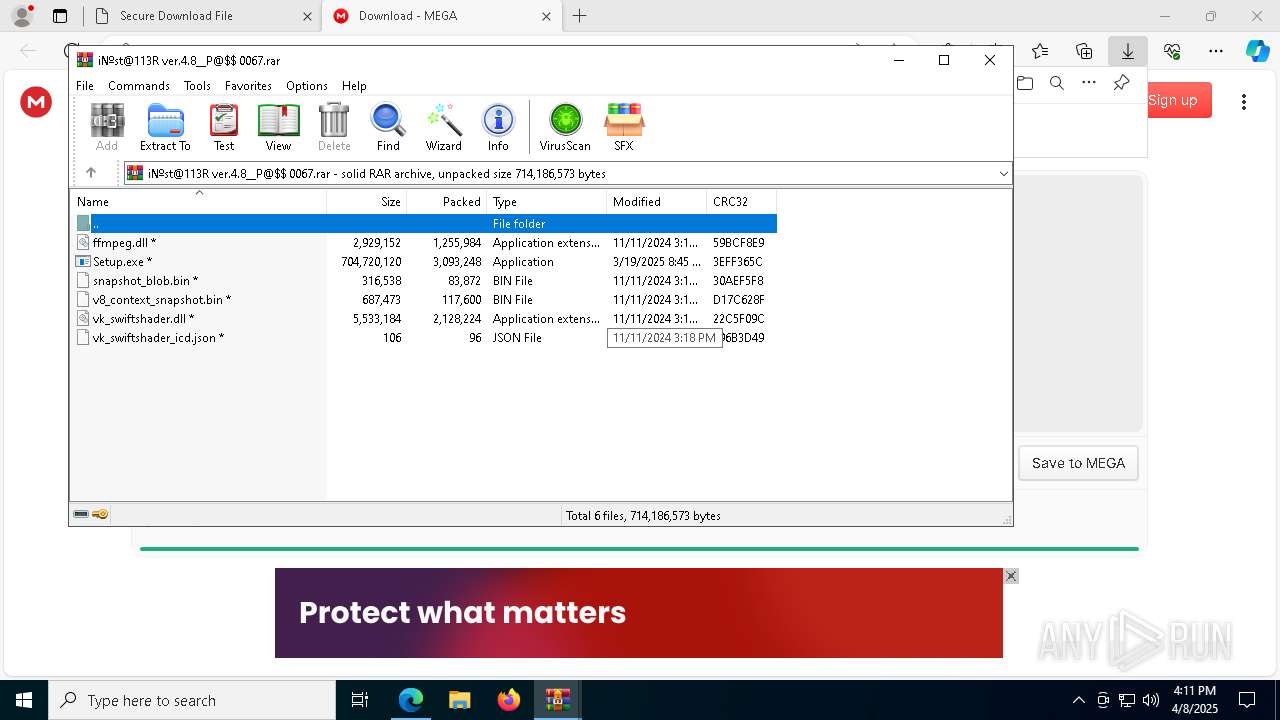Viewport: 1280px width, 720px height.
Task: Open the volume control in tray
Action: click(1151, 700)
